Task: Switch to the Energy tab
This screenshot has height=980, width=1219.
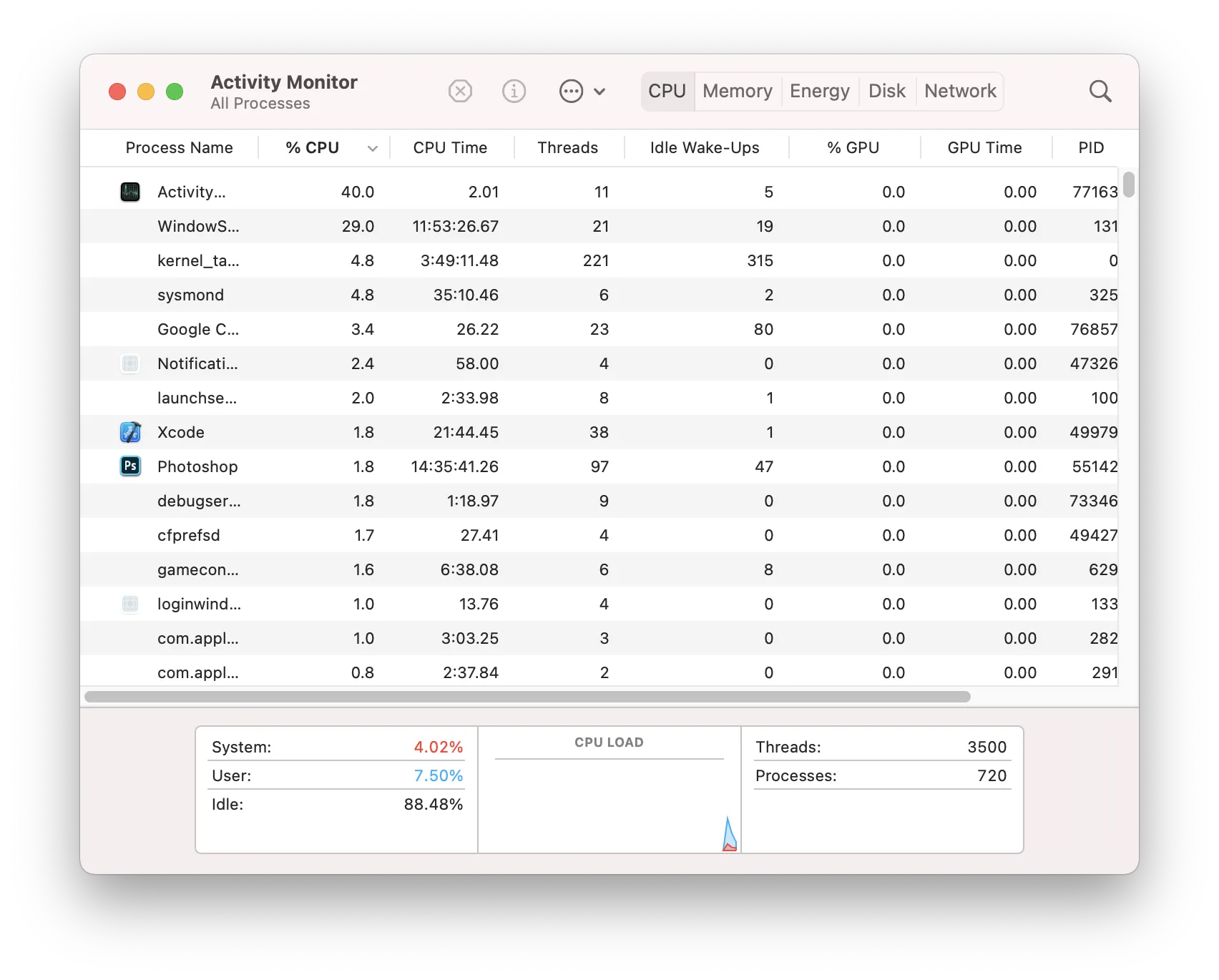Action: pyautogui.click(x=819, y=92)
